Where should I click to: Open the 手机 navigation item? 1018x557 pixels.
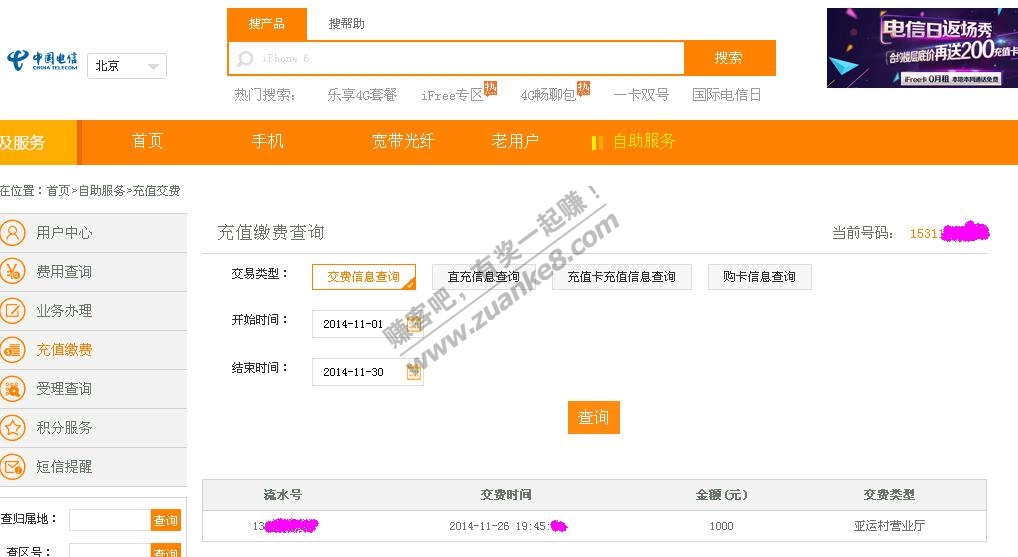267,141
